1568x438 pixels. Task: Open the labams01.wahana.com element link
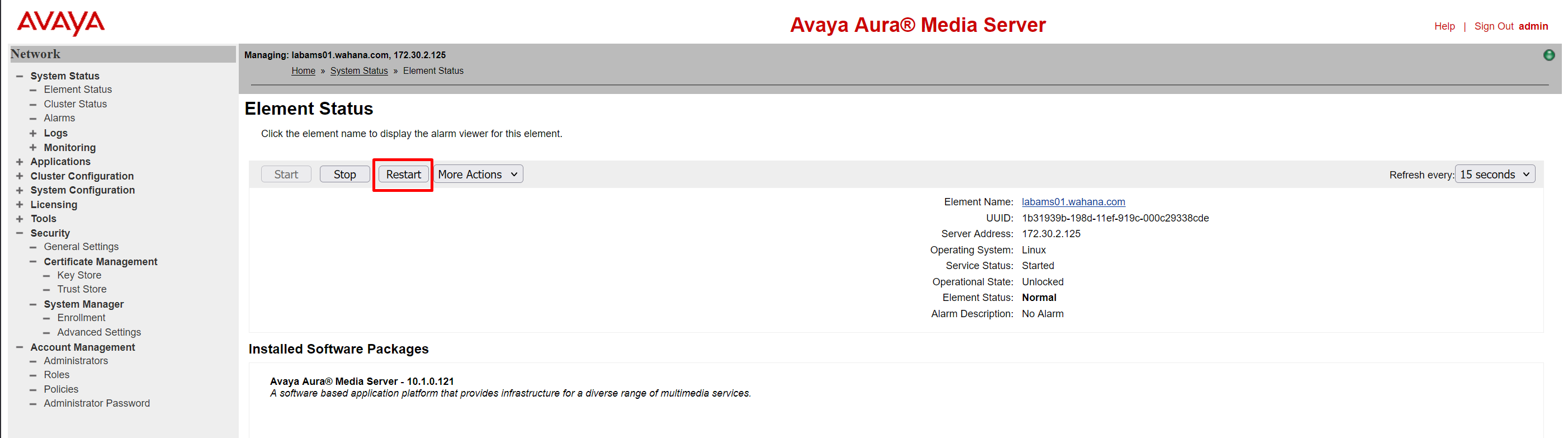coord(1073,201)
